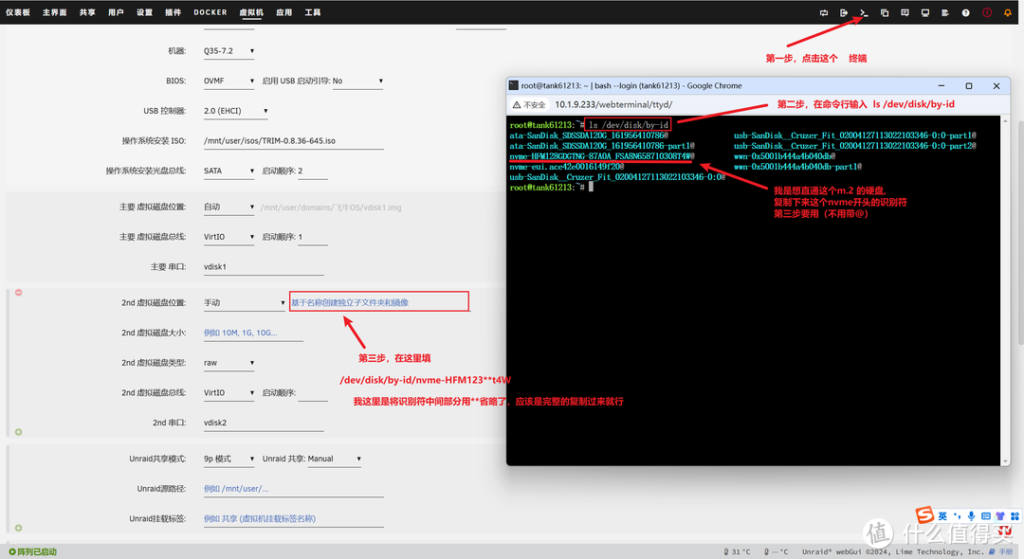Remove 2nd vdisk with red minus icon

[x=18, y=292]
